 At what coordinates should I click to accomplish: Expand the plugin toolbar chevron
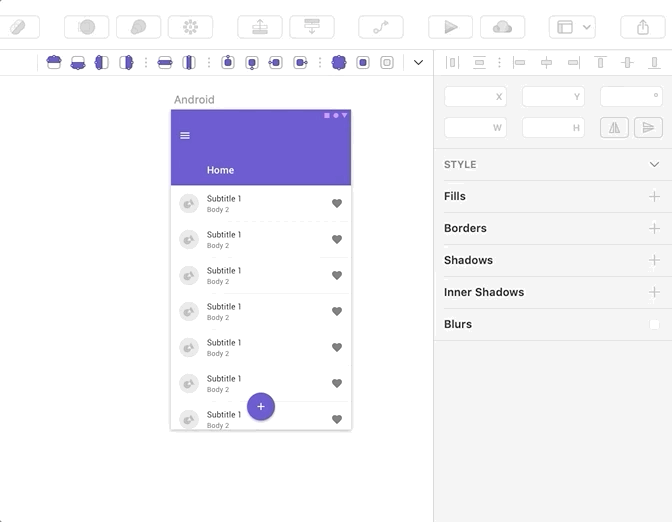(x=418, y=63)
